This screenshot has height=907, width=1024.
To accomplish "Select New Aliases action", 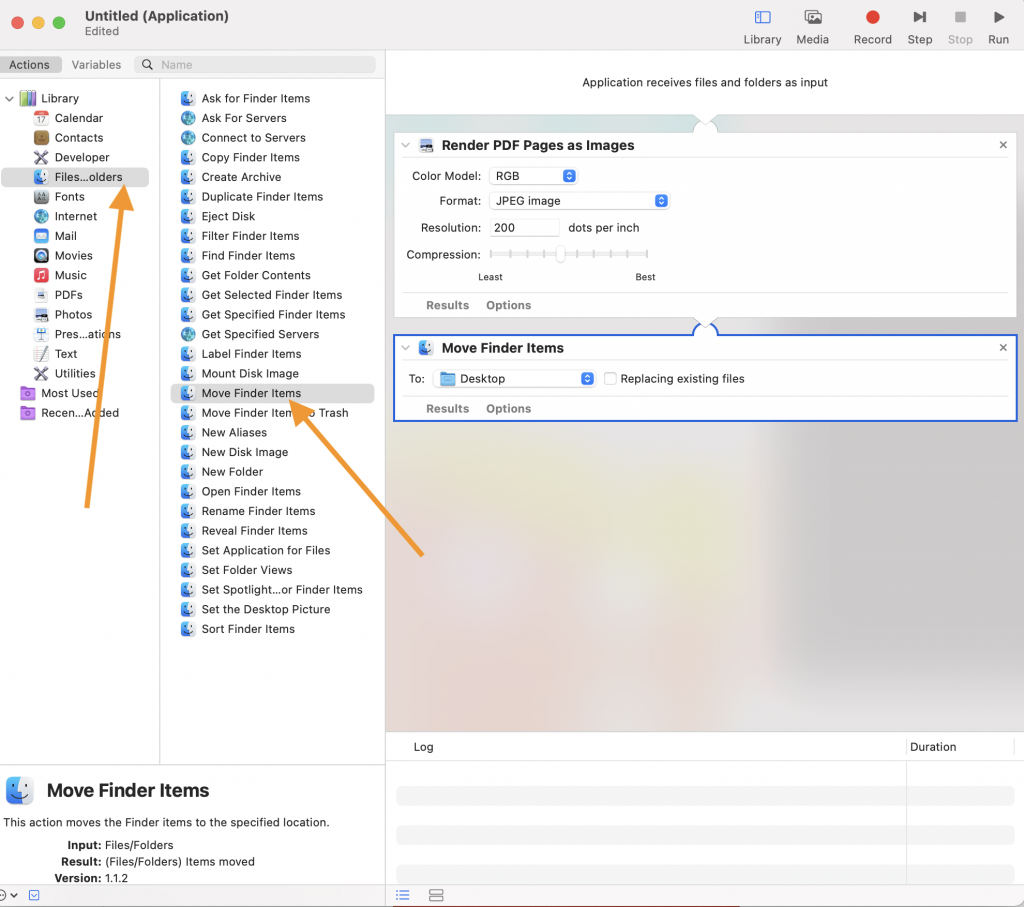I will tap(234, 432).
